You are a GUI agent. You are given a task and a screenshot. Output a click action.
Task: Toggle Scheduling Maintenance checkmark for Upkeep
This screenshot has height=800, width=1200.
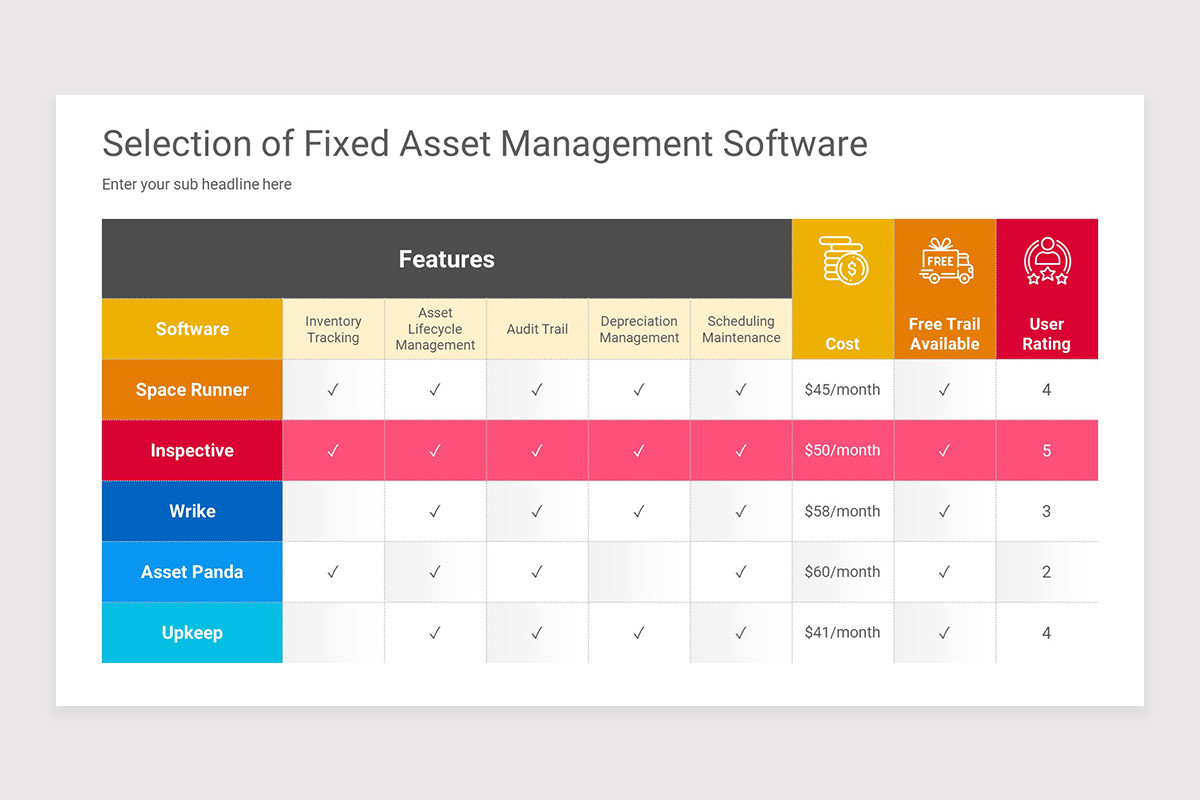tap(740, 633)
